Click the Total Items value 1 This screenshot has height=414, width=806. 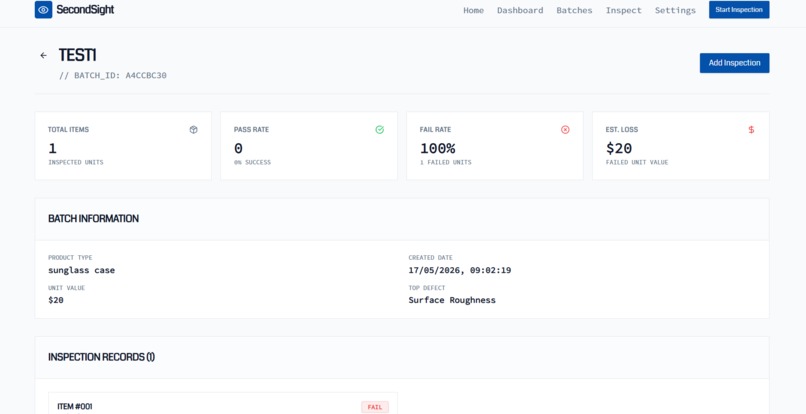[x=52, y=149]
